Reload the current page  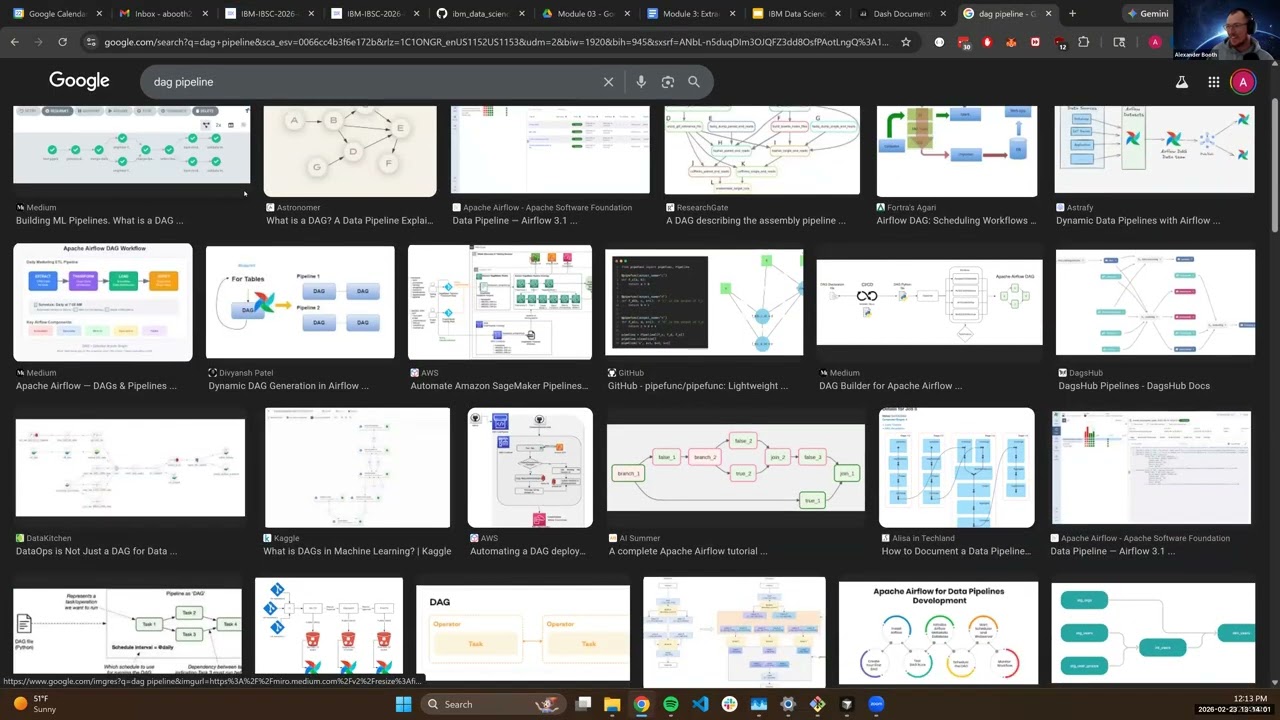62,42
